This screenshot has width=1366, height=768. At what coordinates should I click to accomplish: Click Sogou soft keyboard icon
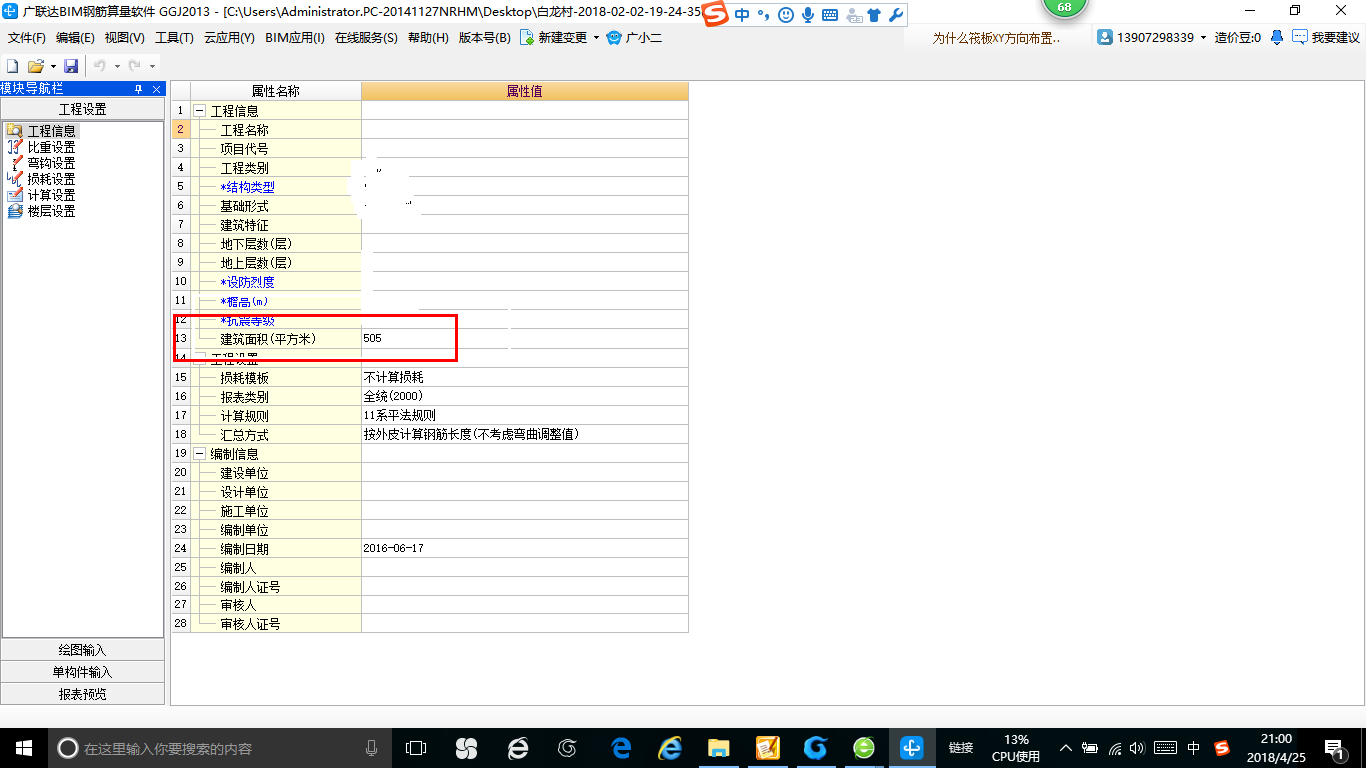point(829,15)
